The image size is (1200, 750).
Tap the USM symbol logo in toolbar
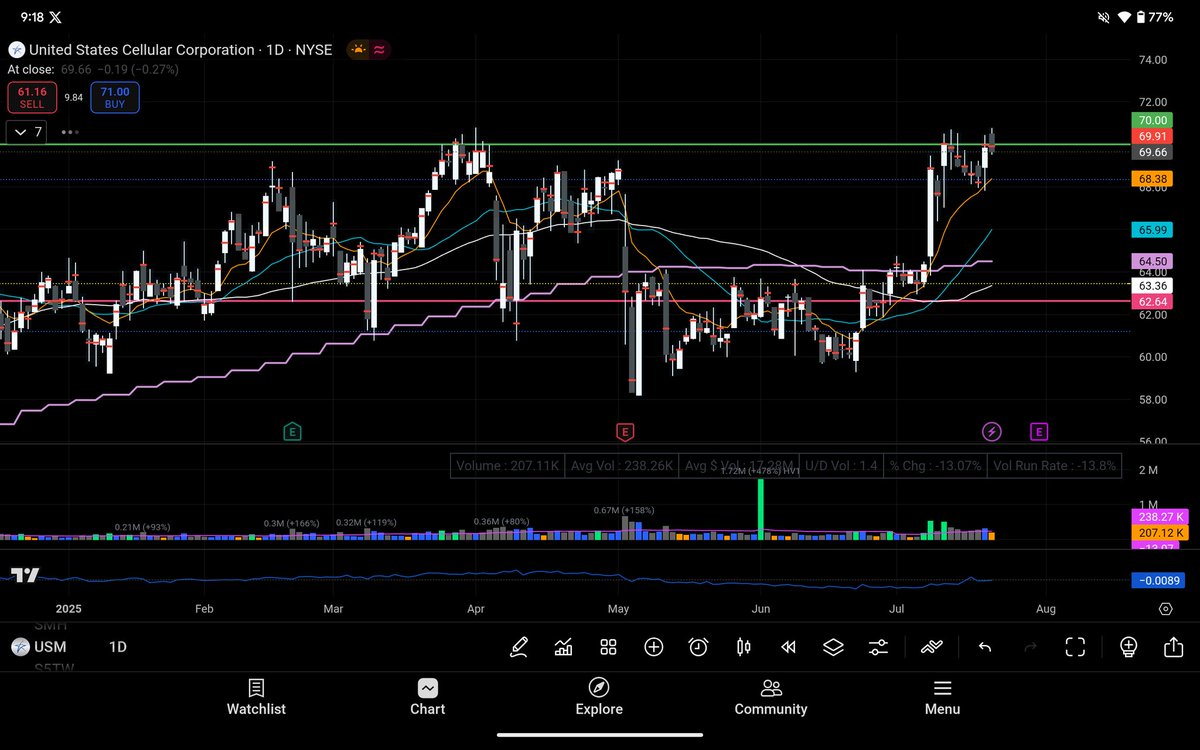coord(19,647)
